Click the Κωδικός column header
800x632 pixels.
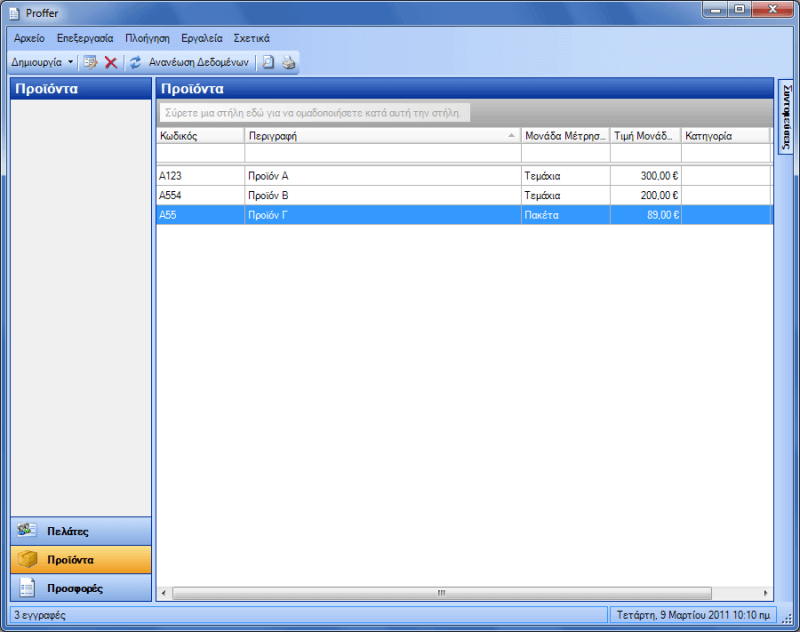200,135
